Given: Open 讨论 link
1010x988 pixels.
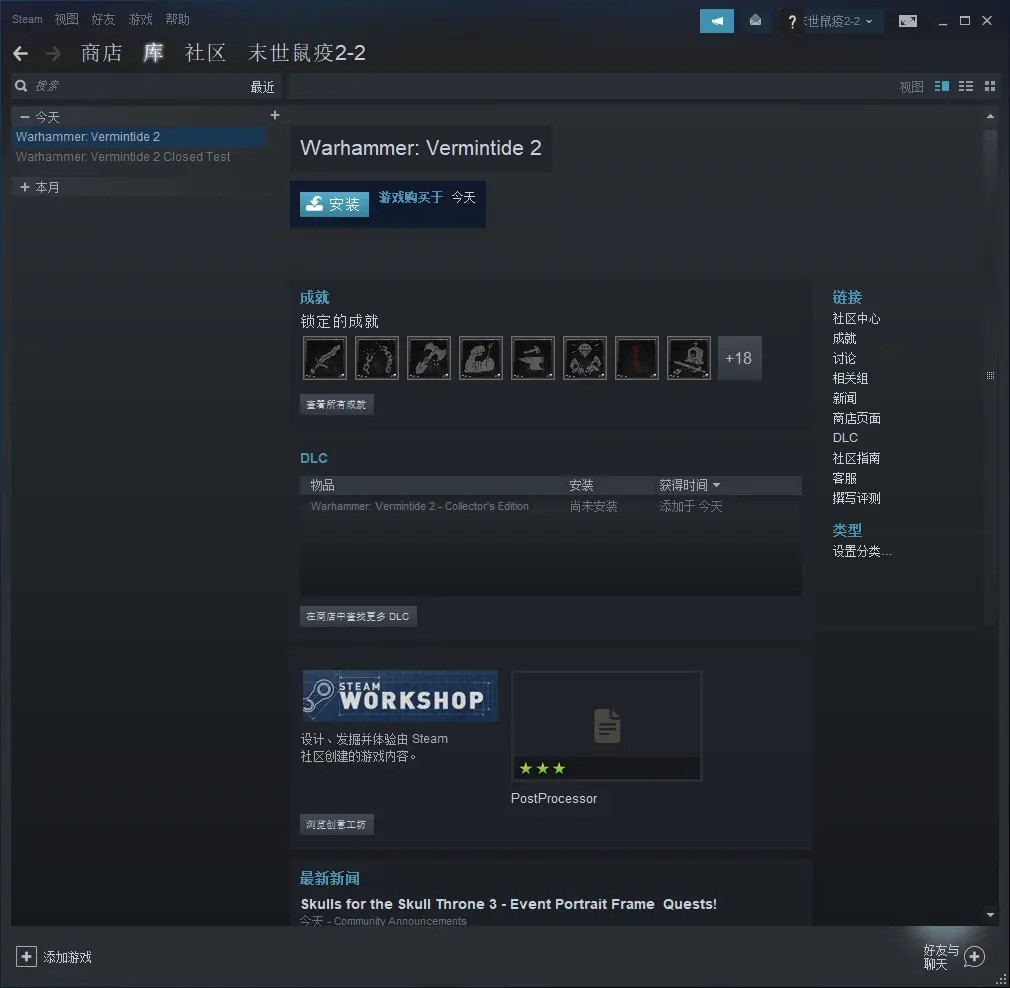Looking at the screenshot, I should pos(844,358).
